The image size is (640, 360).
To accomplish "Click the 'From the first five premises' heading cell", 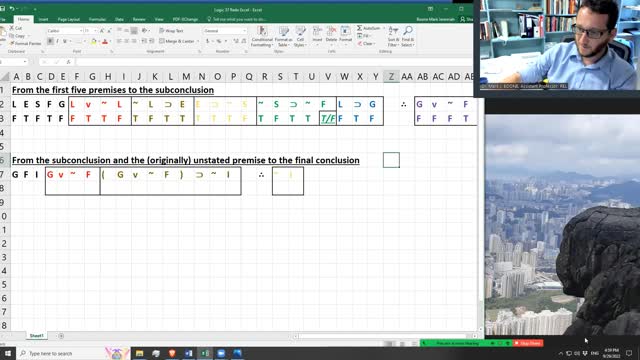I will (113, 90).
